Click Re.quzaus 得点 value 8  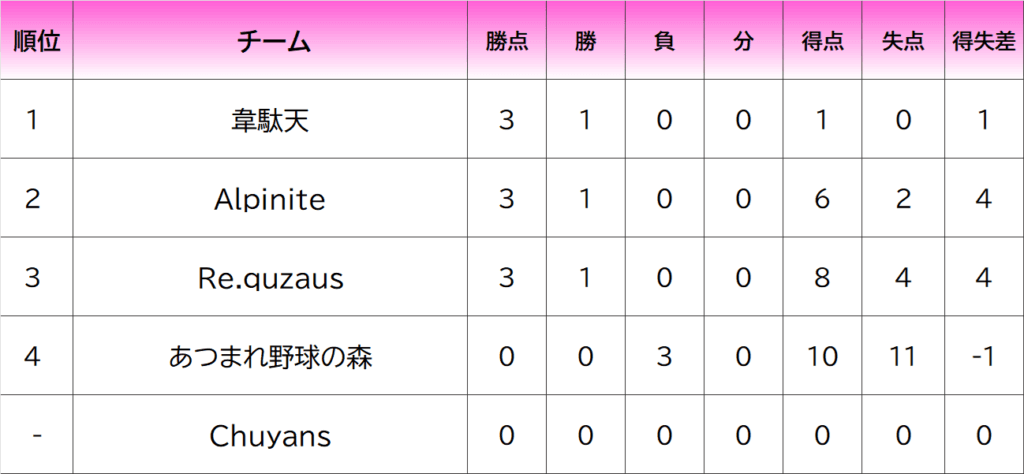(x=822, y=278)
